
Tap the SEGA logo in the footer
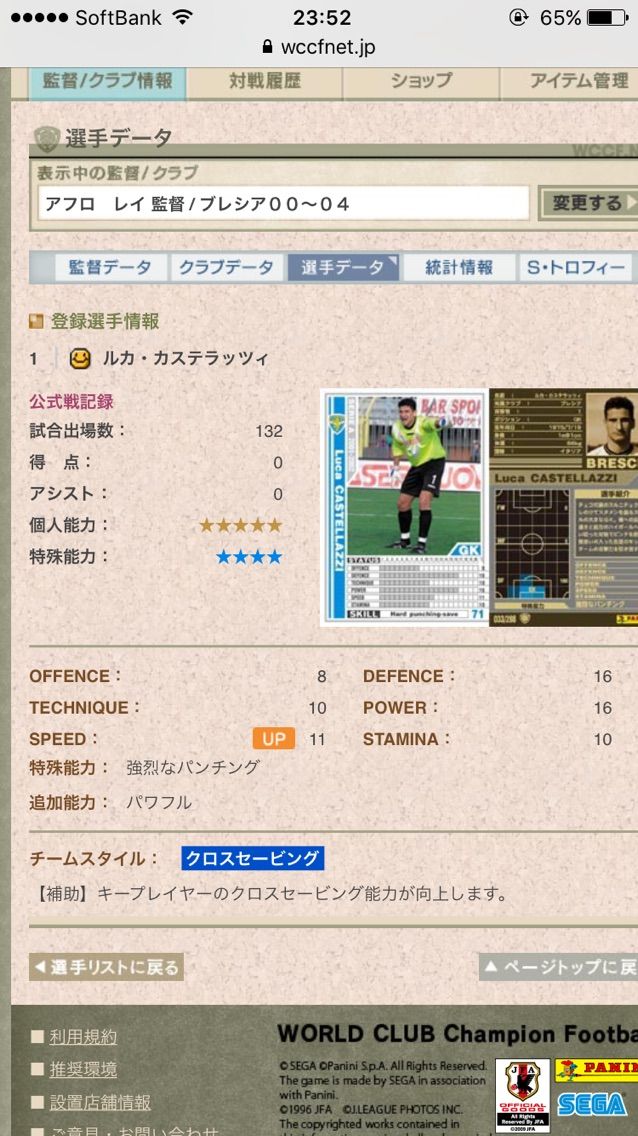click(x=592, y=1104)
